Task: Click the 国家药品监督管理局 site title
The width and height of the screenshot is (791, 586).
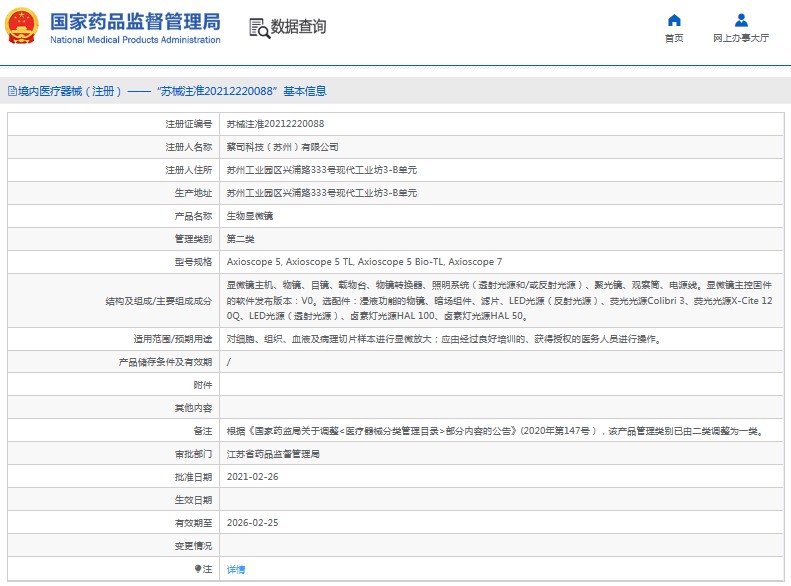Action: click(135, 21)
